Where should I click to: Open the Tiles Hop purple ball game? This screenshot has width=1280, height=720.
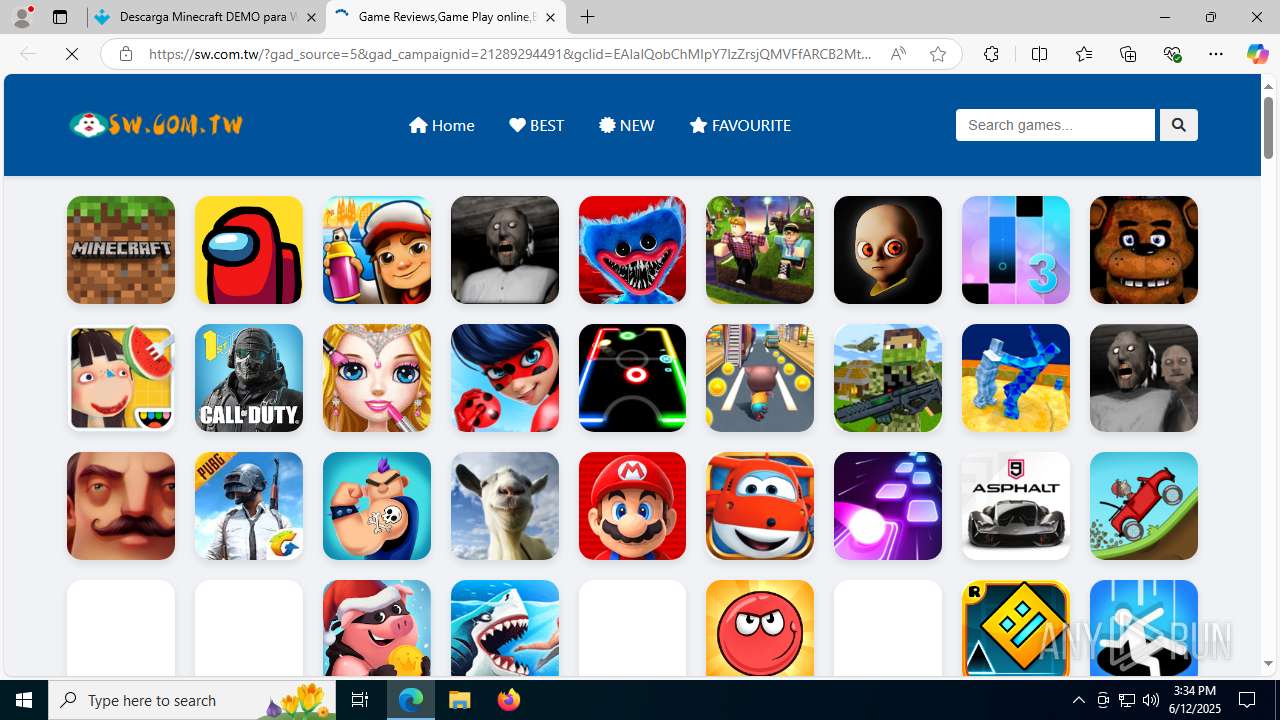888,506
